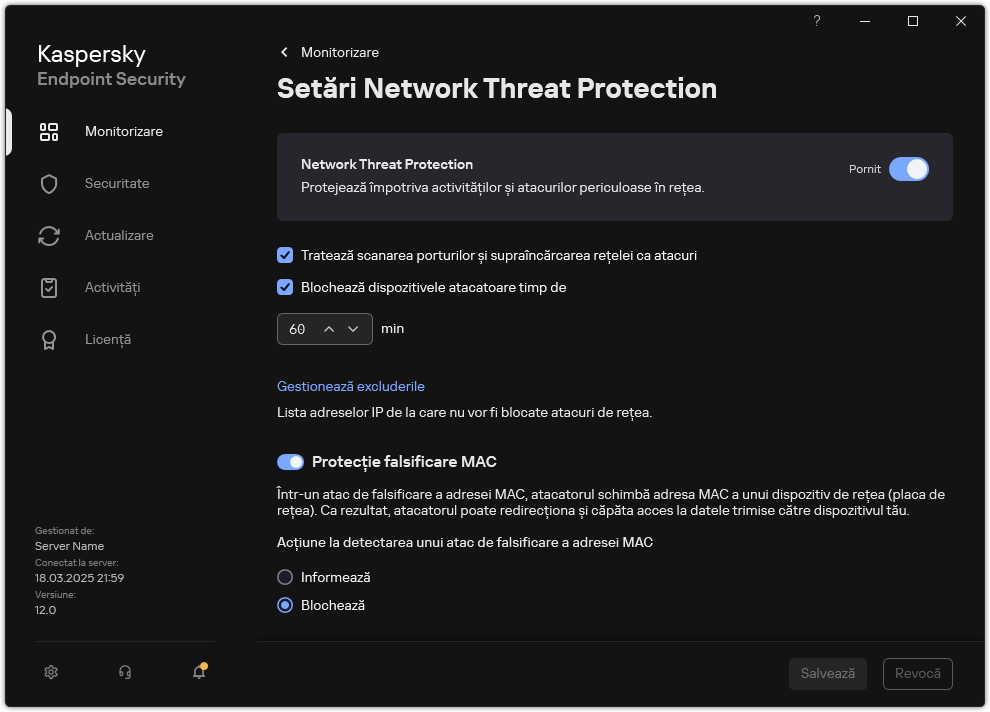Click the Activități clipboard icon
This screenshot has width=990, height=712.
point(48,287)
